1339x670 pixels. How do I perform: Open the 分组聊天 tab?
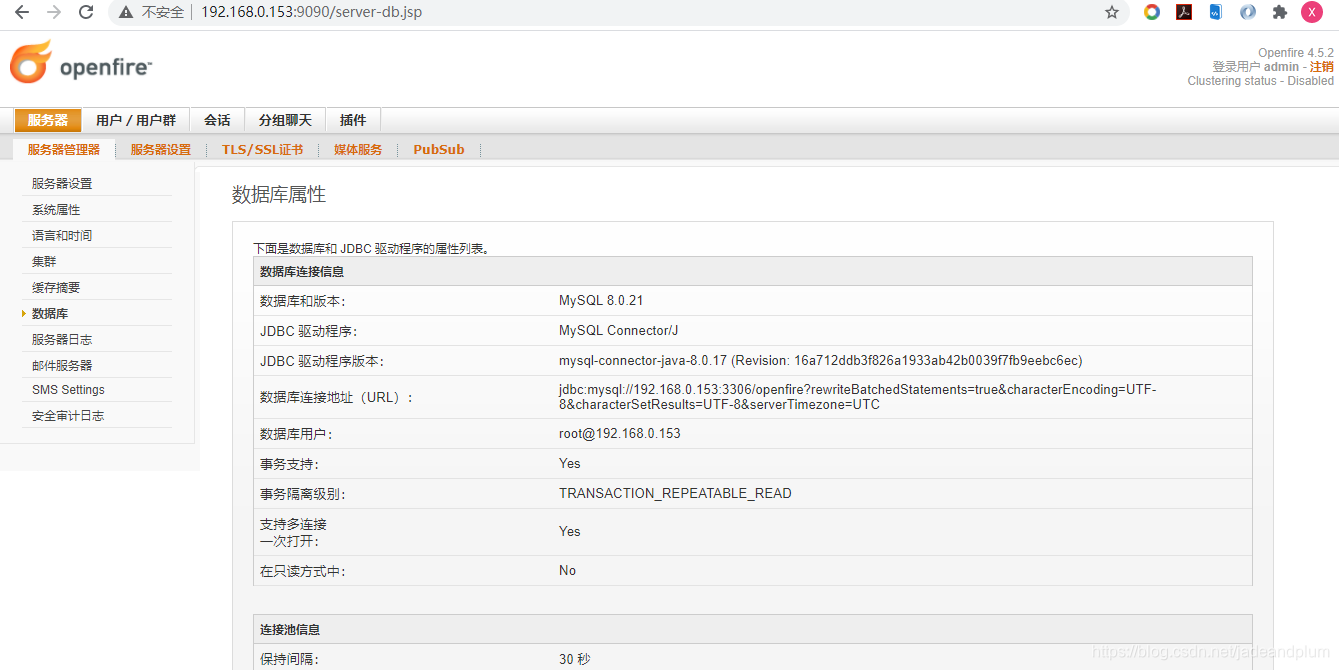285,120
